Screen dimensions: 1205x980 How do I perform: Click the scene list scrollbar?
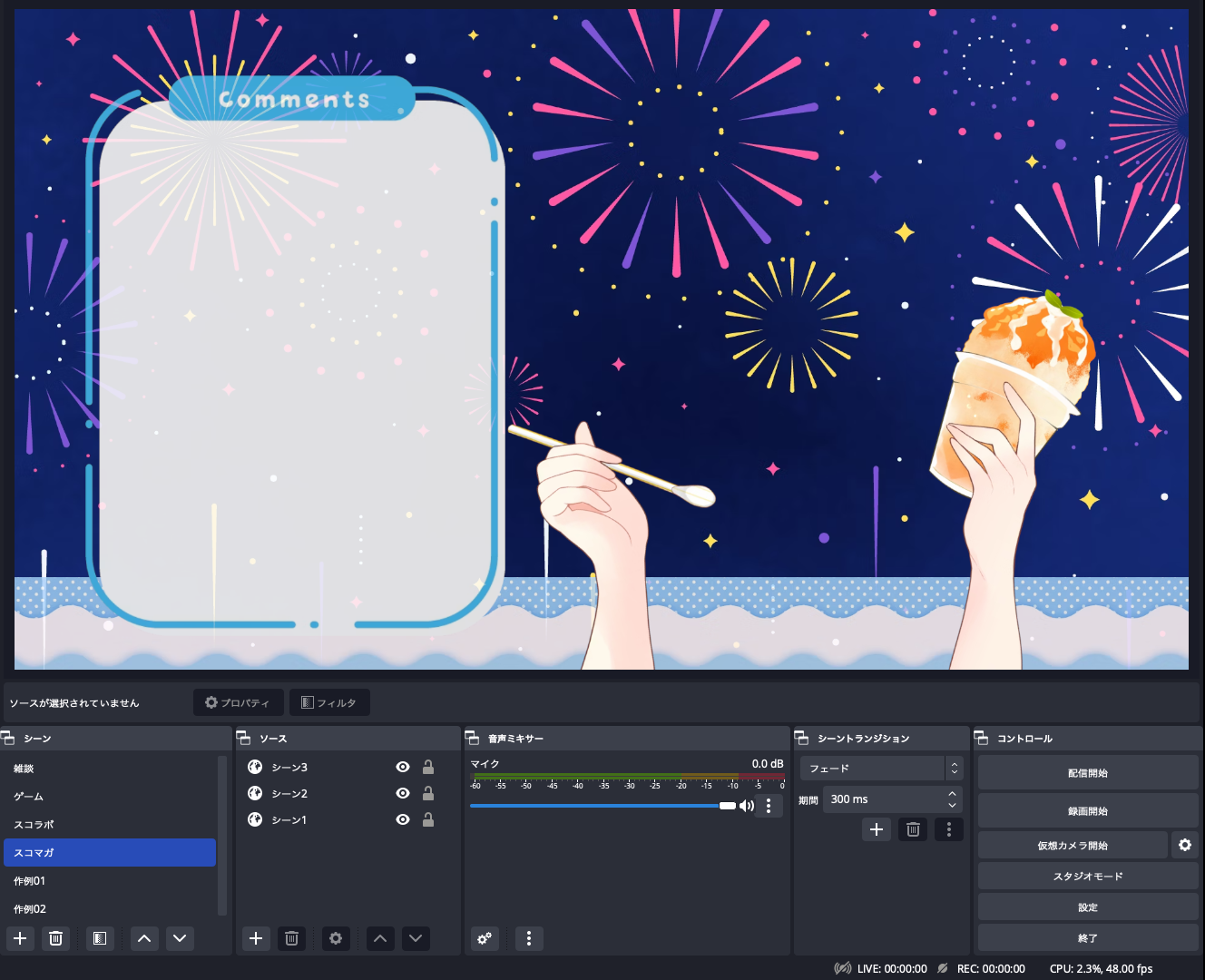[x=222, y=835]
